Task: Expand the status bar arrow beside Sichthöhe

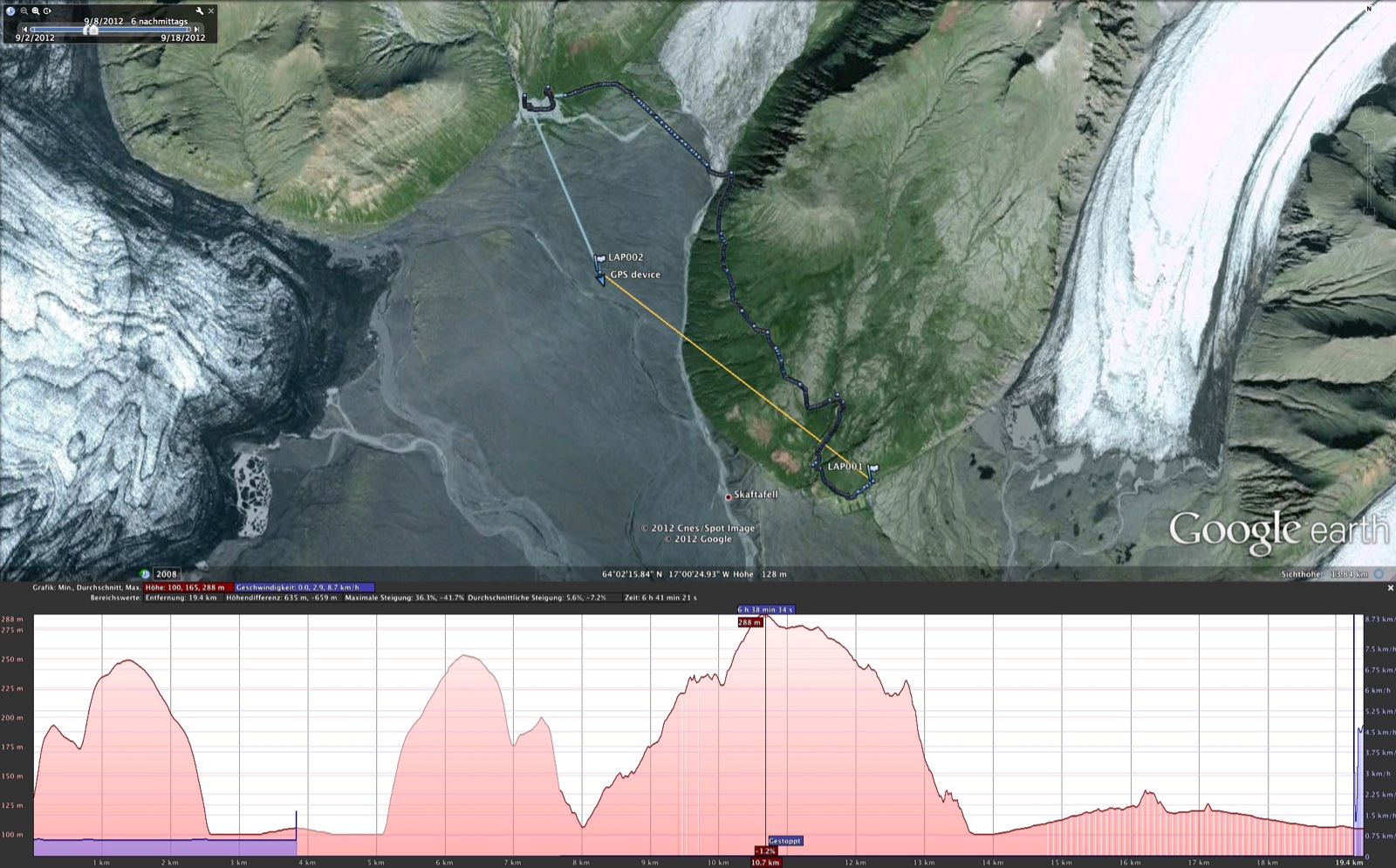Action: click(1378, 575)
